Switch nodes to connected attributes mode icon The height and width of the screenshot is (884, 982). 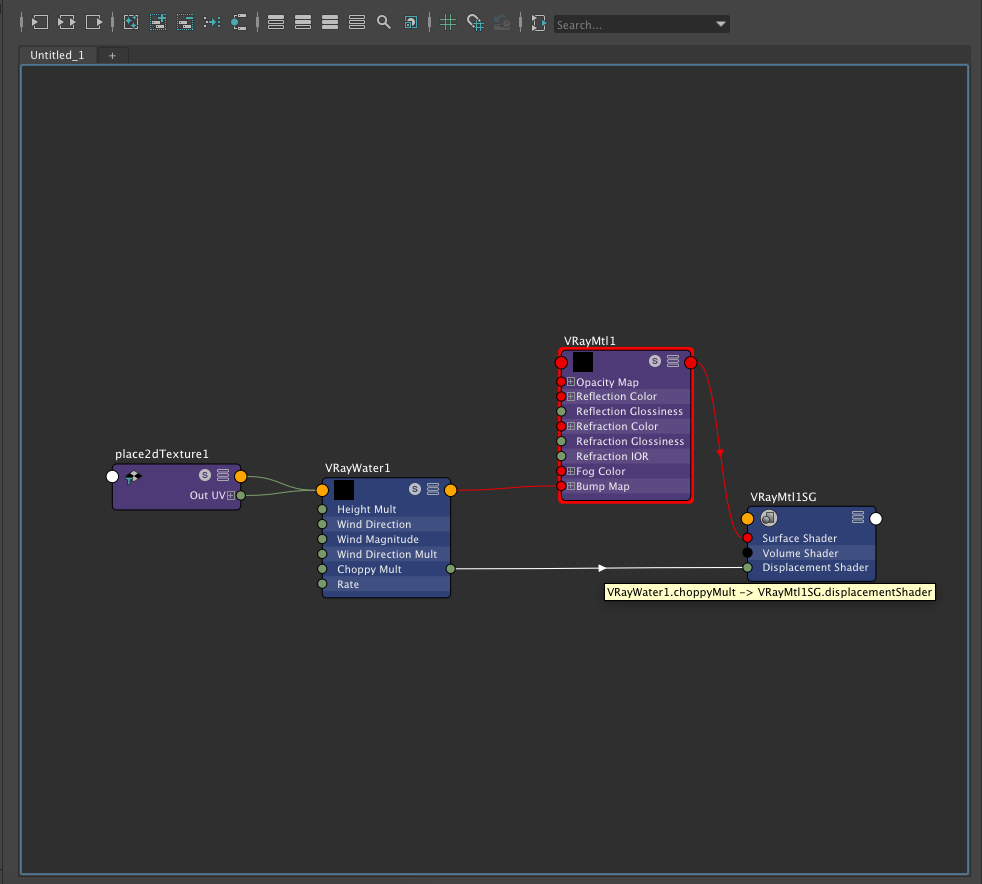pos(303,23)
